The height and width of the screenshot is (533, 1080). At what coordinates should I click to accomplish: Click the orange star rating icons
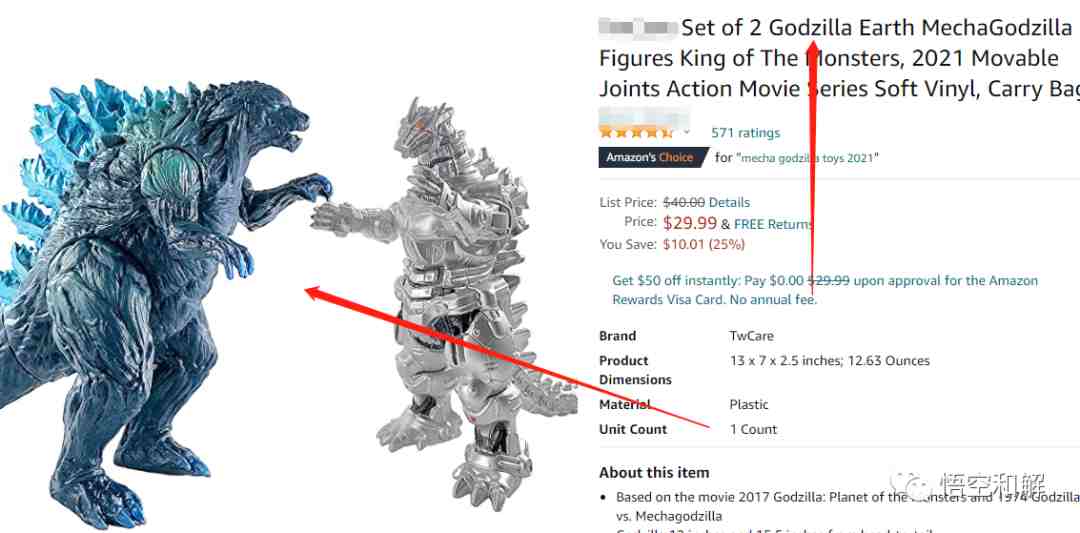pyautogui.click(x=636, y=132)
